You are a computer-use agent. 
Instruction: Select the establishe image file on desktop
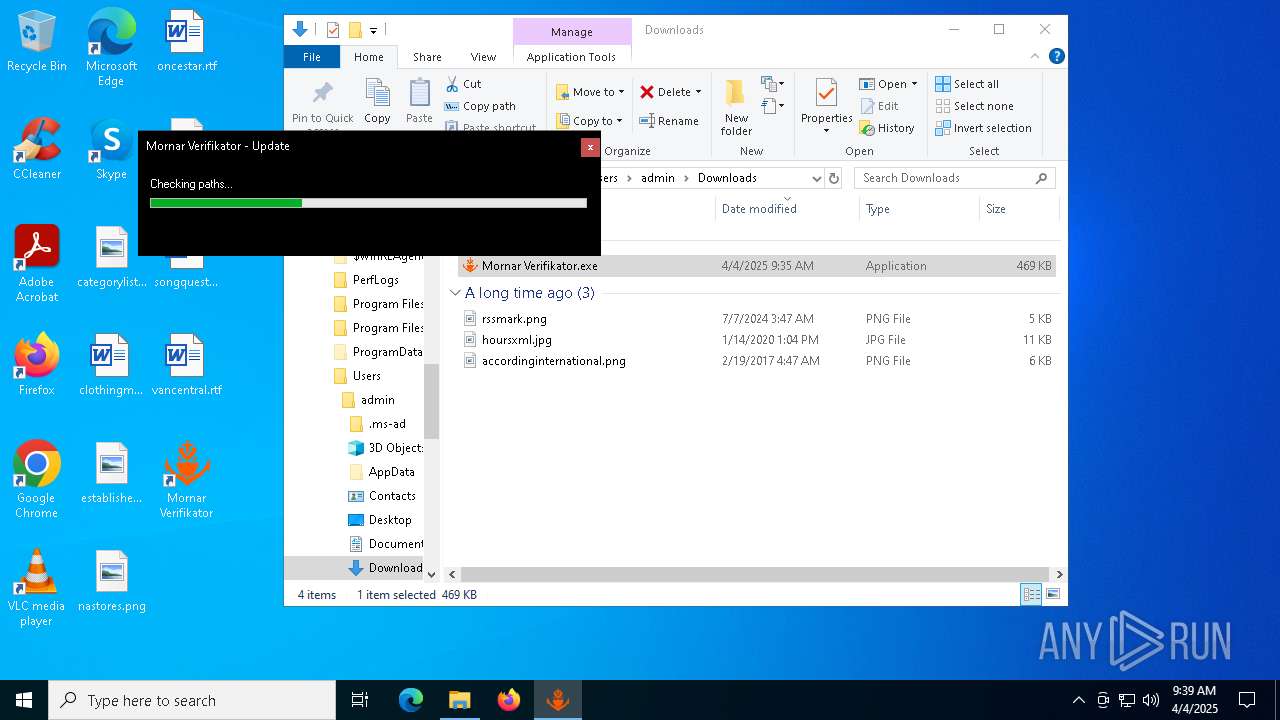(111, 474)
